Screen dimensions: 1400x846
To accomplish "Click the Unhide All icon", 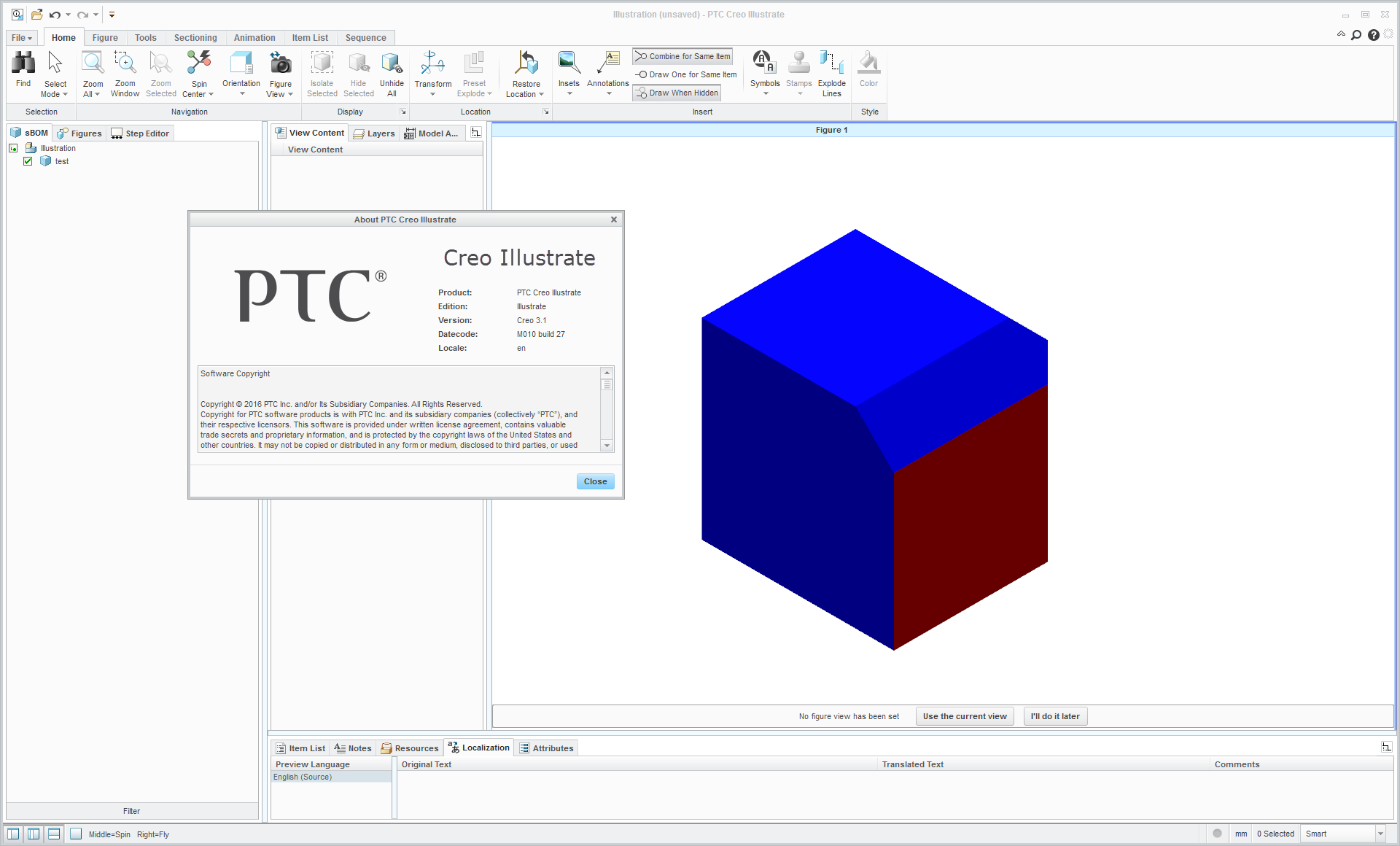I will [x=392, y=63].
